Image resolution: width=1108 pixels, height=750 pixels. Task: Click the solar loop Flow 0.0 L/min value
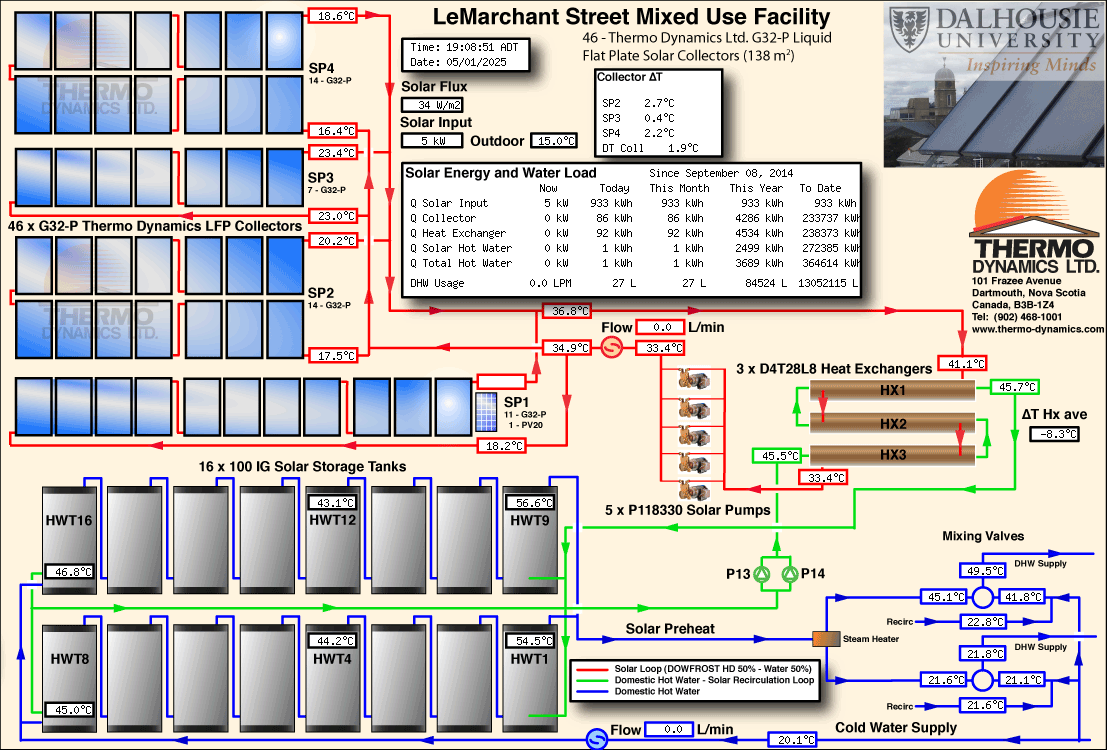click(x=661, y=327)
